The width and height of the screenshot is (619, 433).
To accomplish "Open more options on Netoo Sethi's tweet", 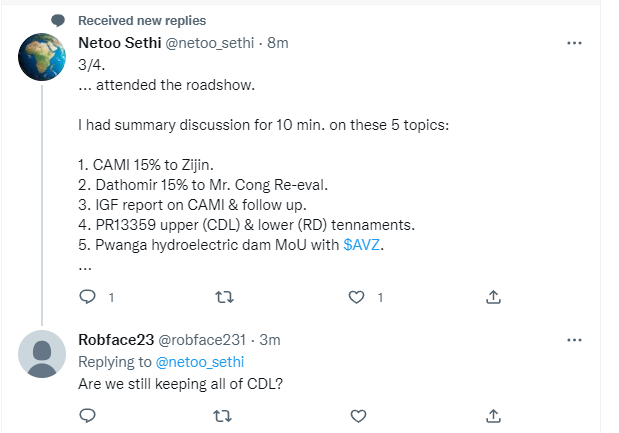I will [575, 43].
